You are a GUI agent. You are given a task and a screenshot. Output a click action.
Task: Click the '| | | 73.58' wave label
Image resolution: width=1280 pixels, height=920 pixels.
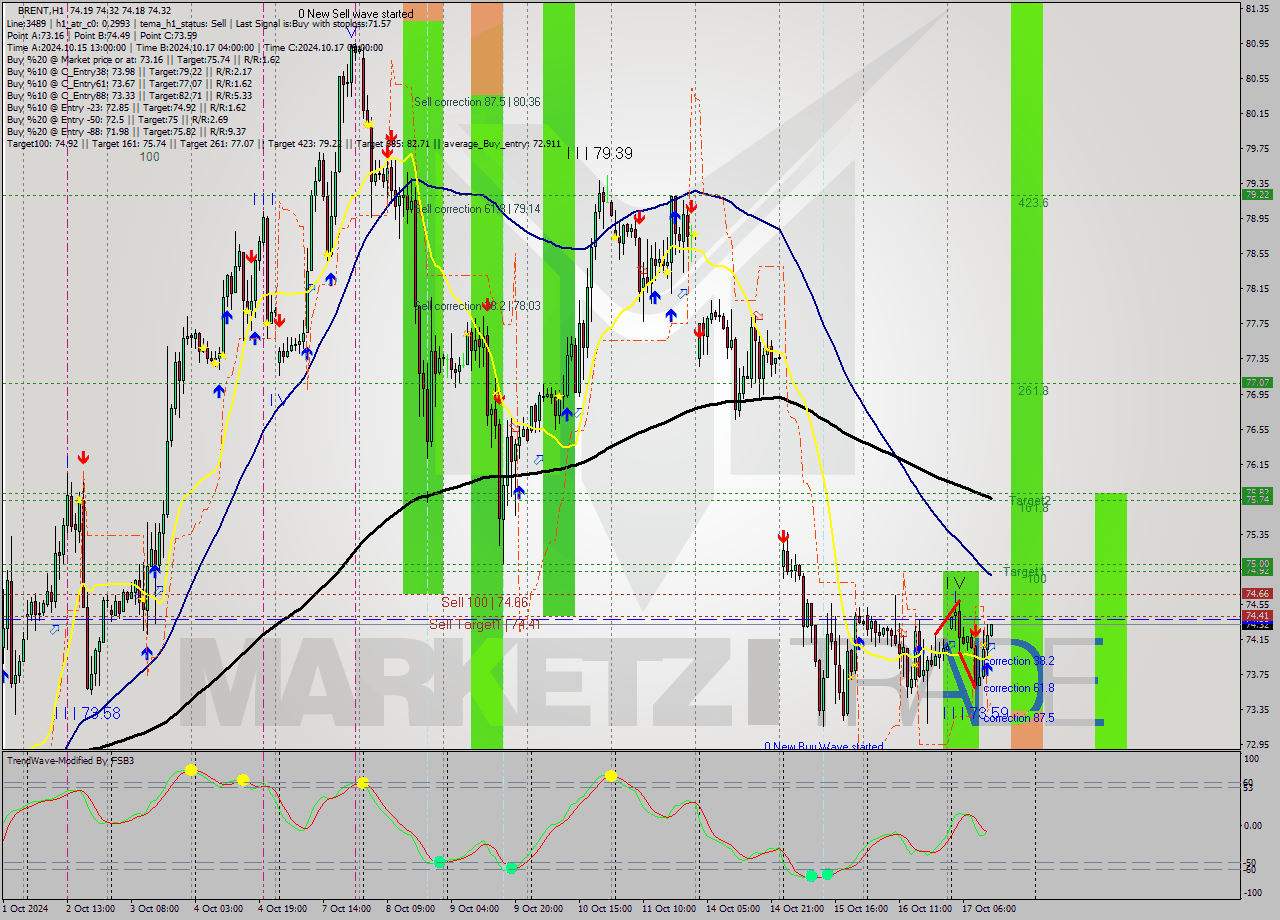87,713
